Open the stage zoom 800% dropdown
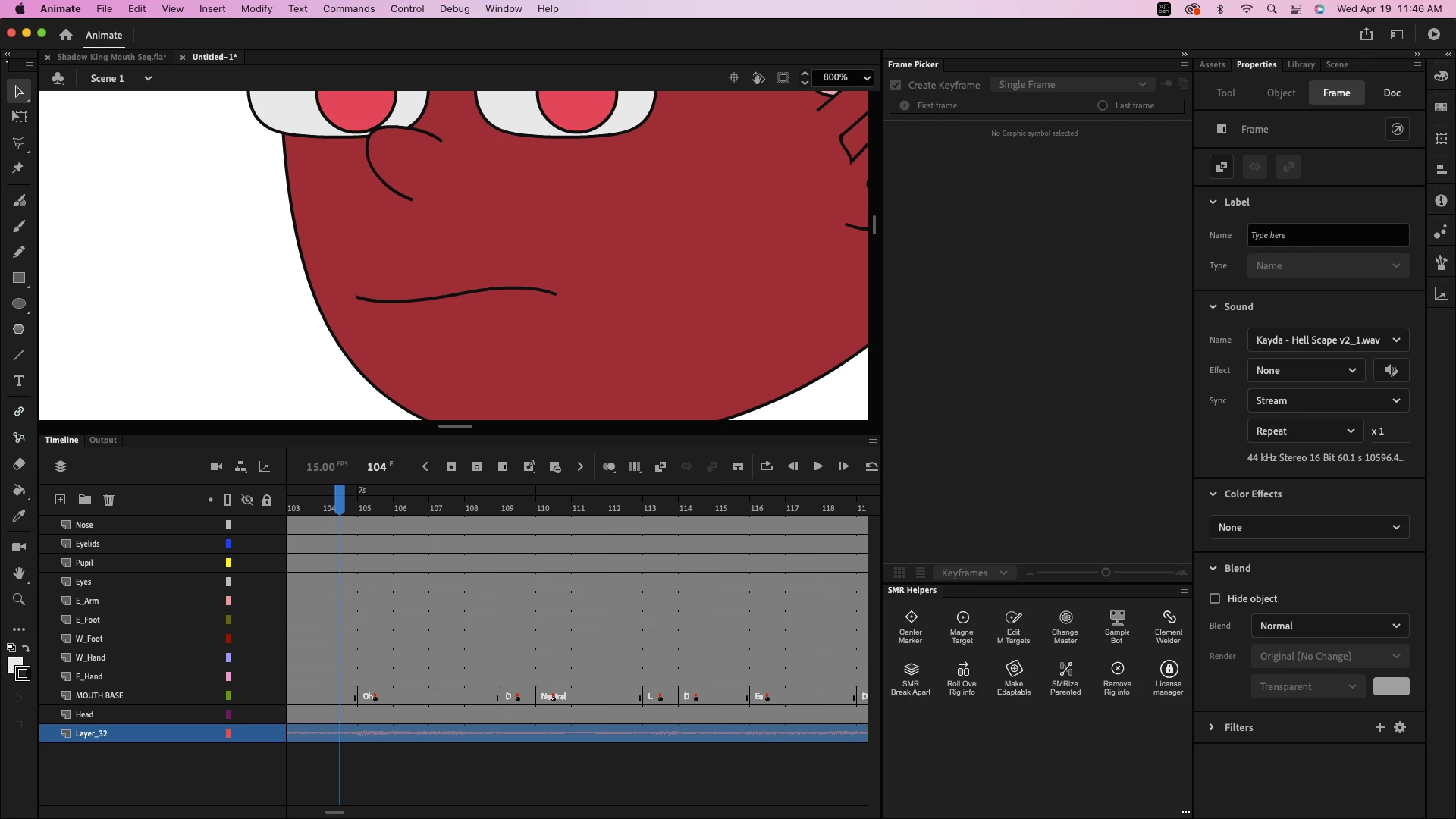 [867, 77]
